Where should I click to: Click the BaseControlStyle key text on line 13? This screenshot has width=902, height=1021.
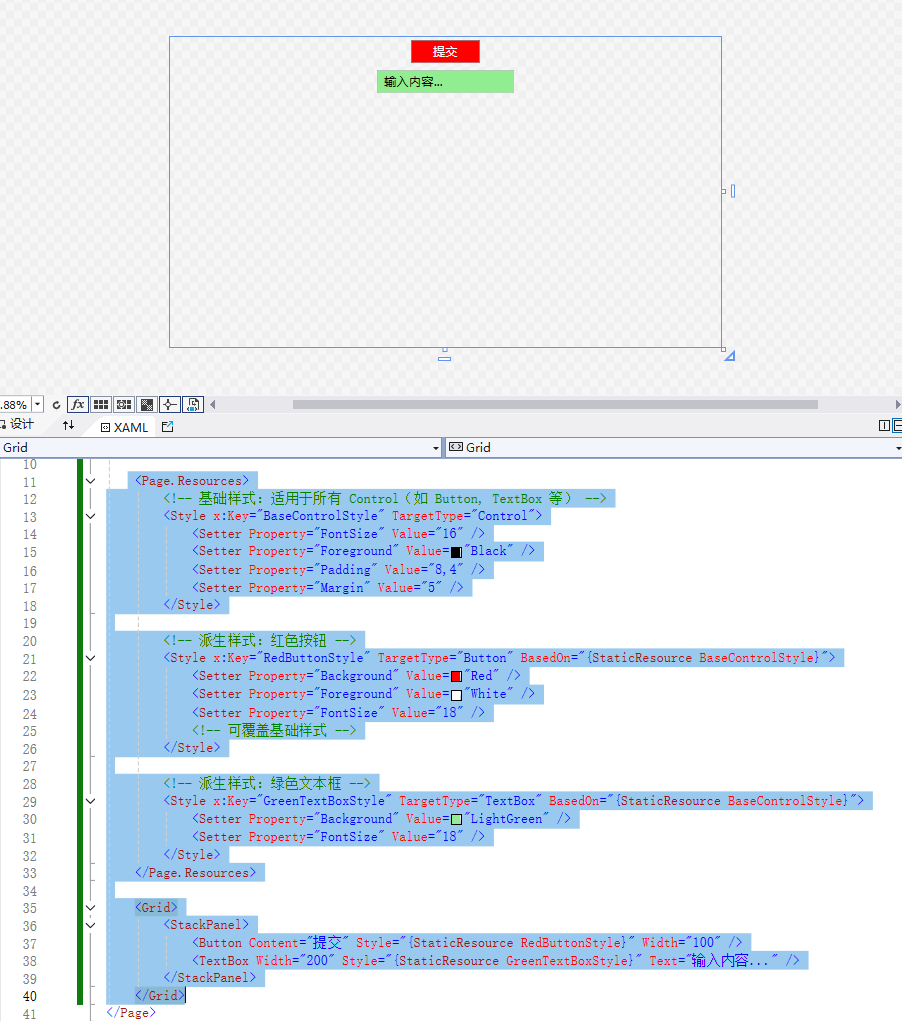pos(320,516)
